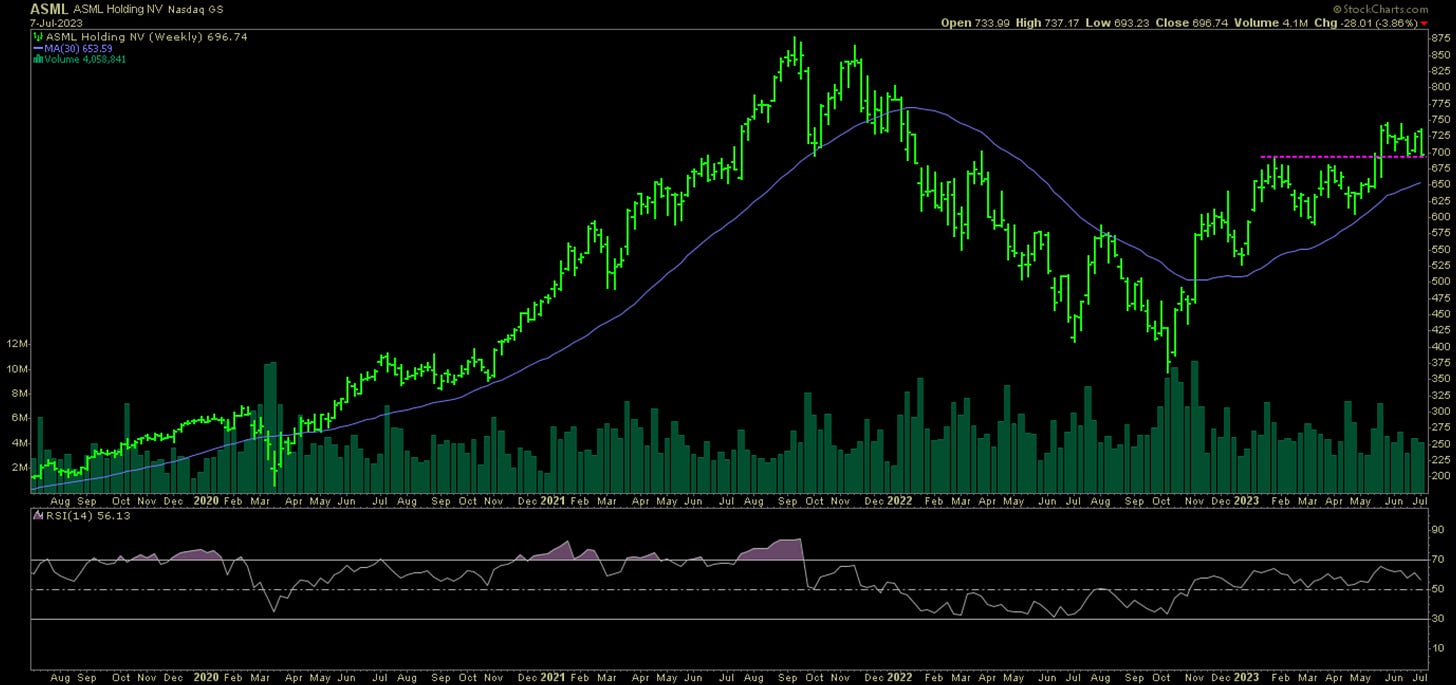1456x685 pixels.
Task: Click the 500 price axis label
Action: point(1441,281)
